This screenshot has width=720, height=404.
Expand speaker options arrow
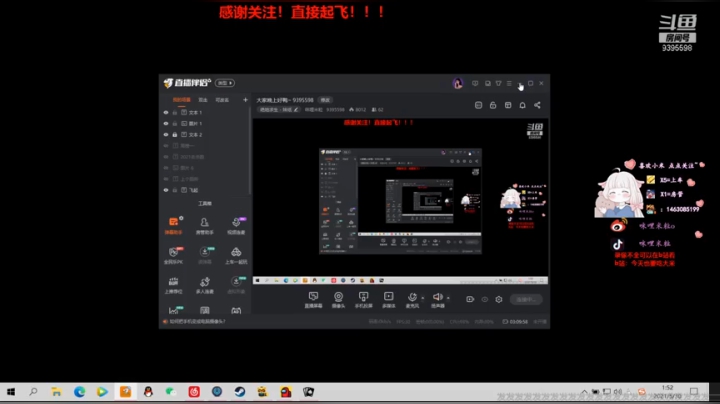pos(448,298)
